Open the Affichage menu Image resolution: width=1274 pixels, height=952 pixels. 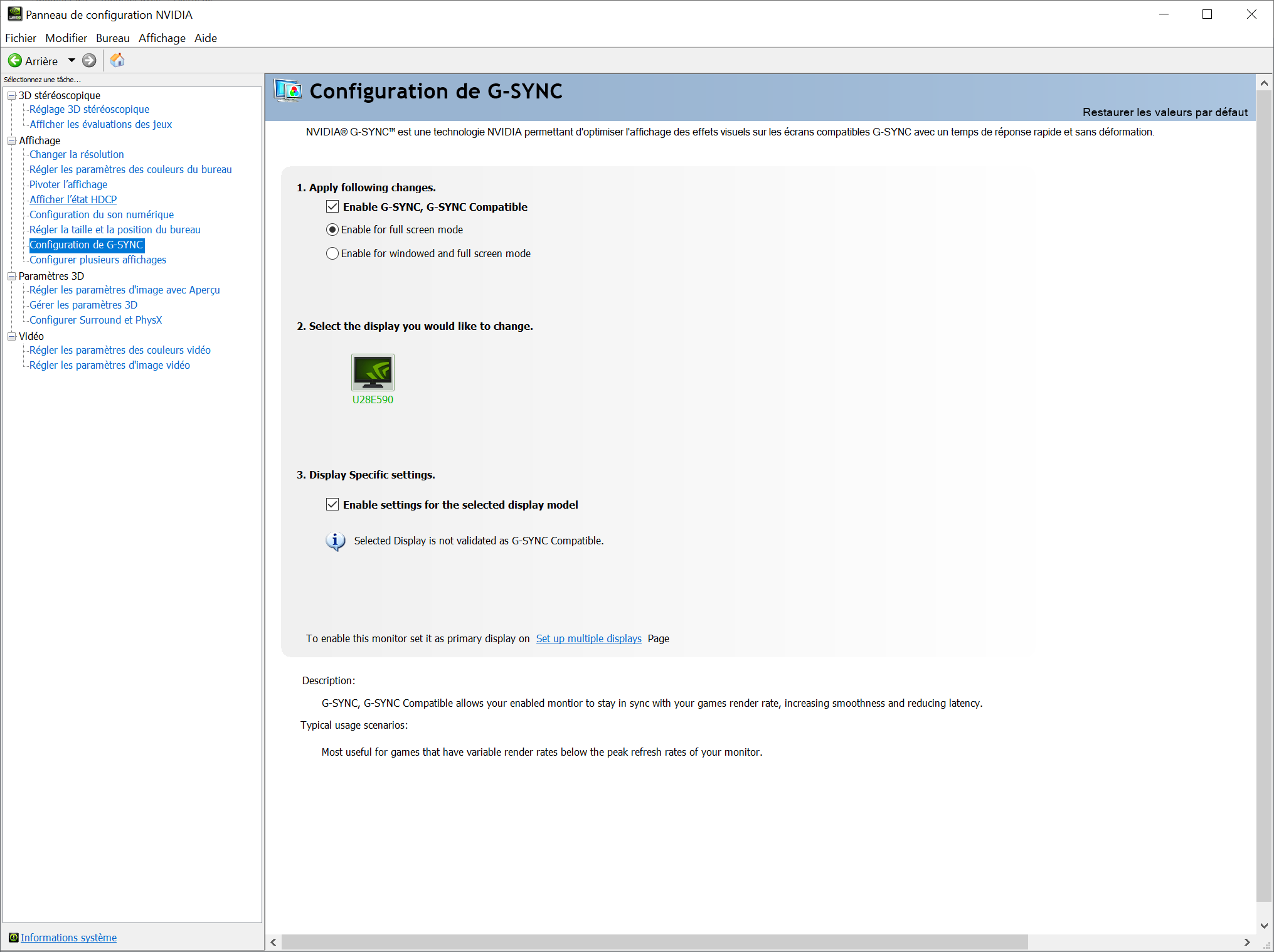[x=162, y=38]
